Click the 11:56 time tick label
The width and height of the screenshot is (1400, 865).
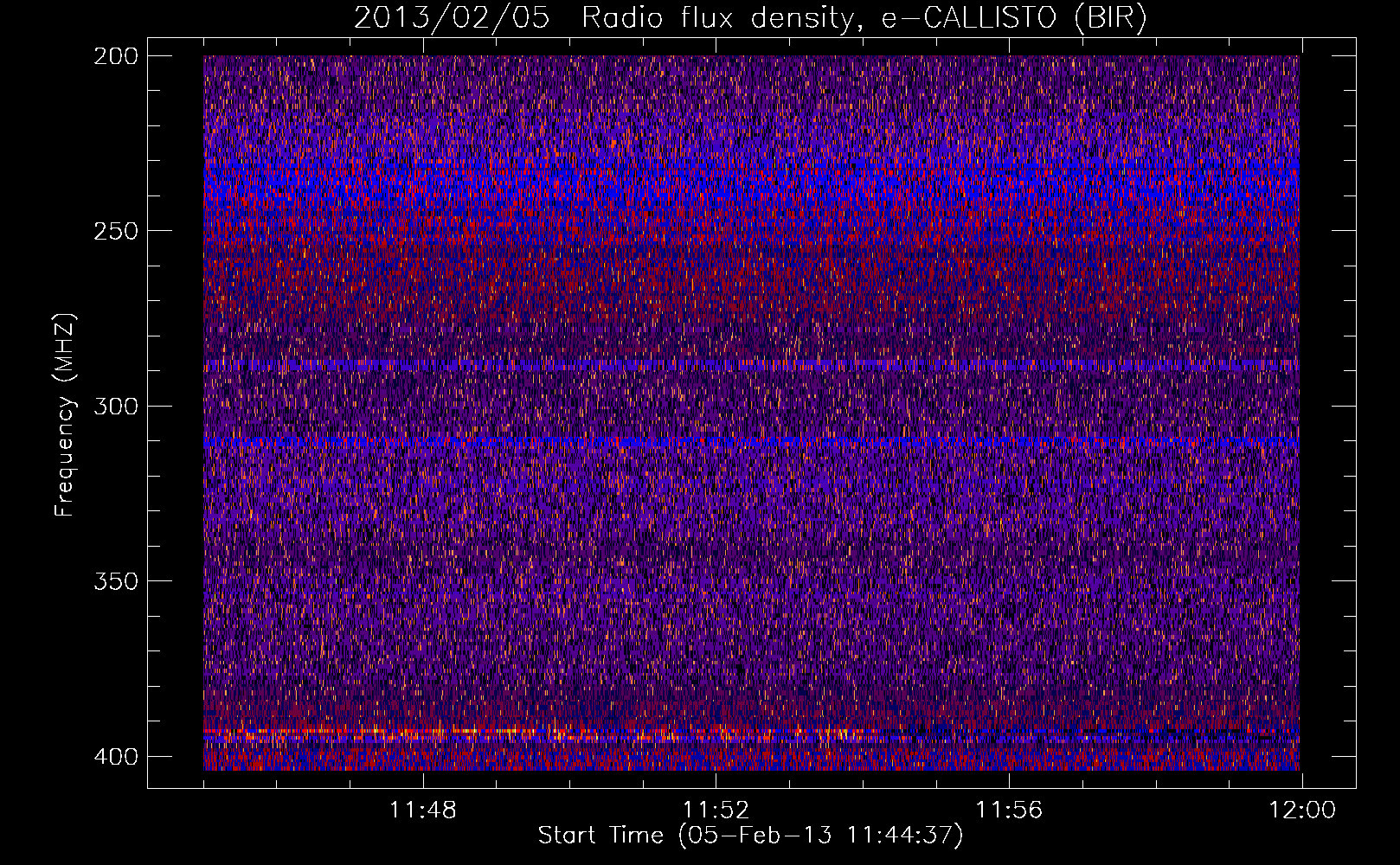click(1009, 811)
